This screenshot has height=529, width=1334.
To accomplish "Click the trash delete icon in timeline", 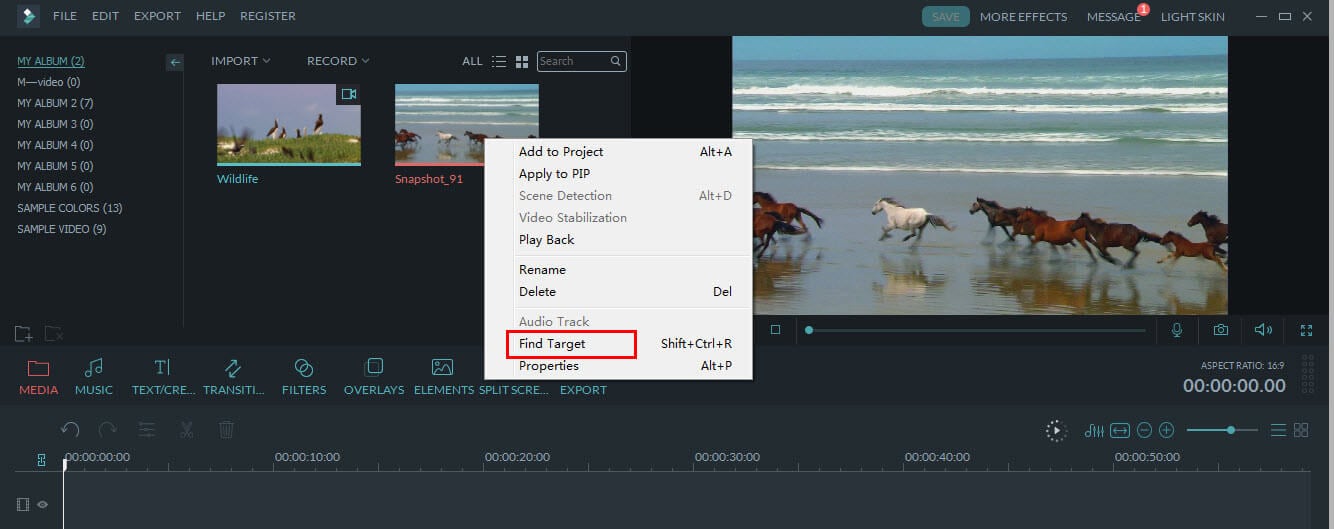I will (227, 430).
